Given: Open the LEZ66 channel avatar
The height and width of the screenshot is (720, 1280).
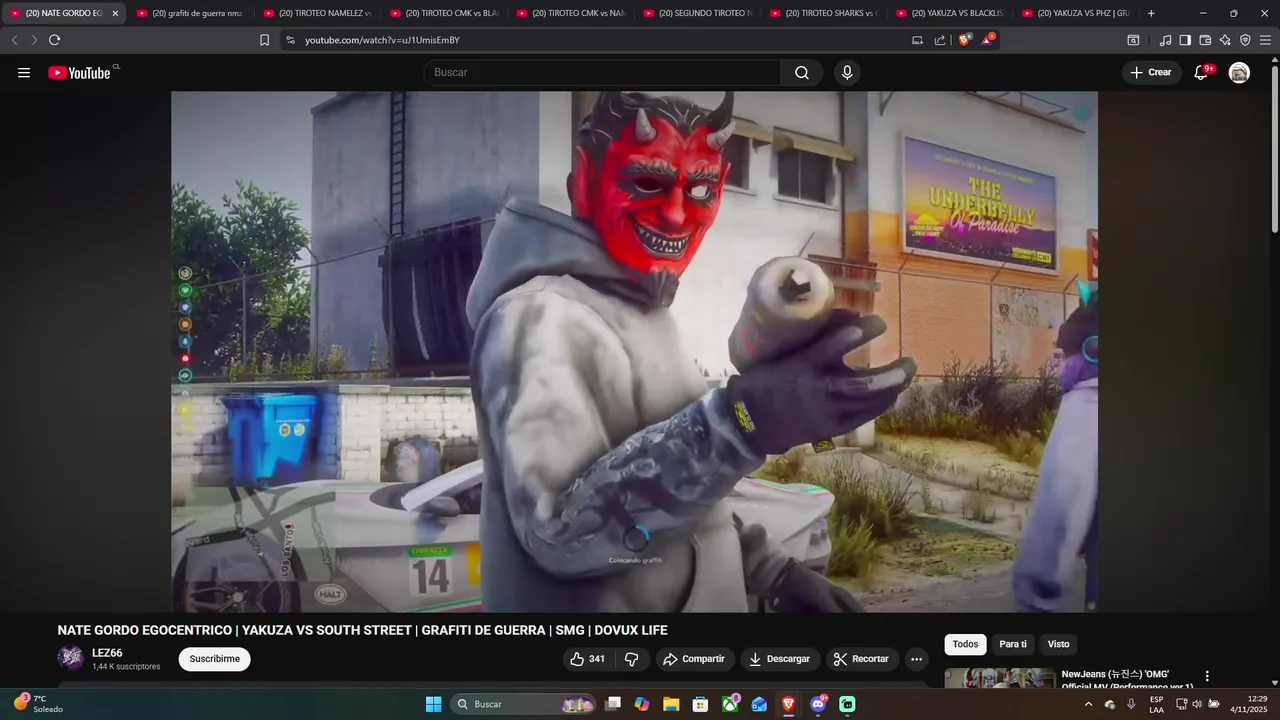Looking at the screenshot, I should coord(71,658).
